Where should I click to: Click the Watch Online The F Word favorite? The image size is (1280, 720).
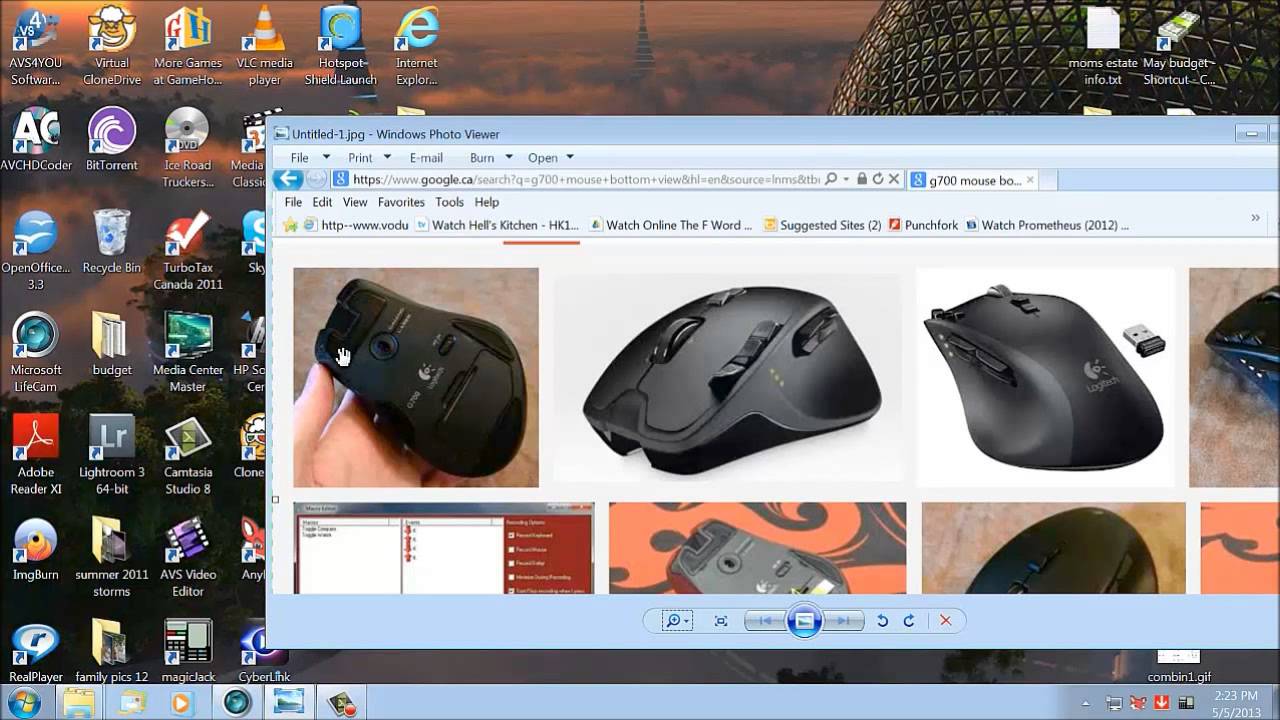(672, 225)
